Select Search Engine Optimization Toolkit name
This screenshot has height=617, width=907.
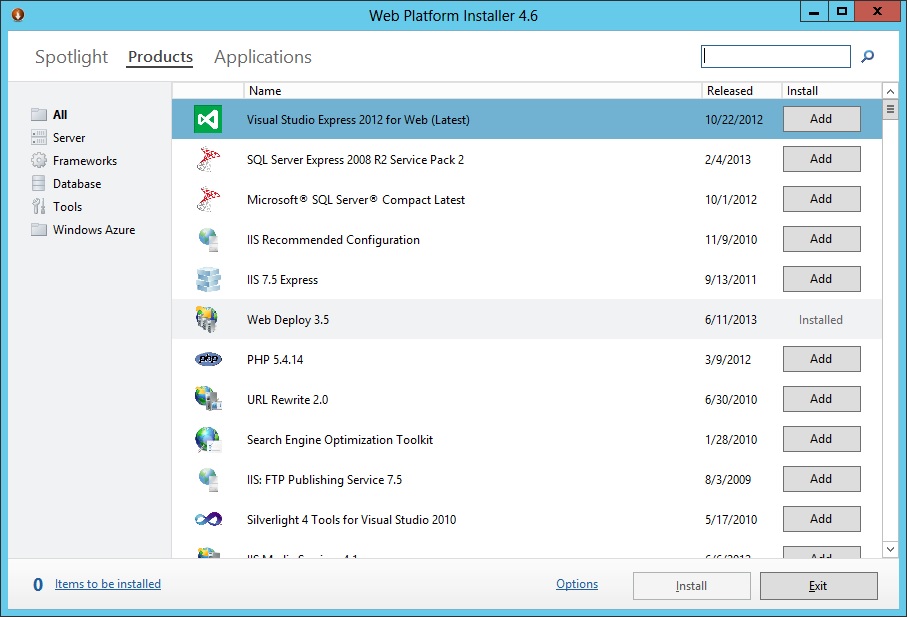point(340,440)
